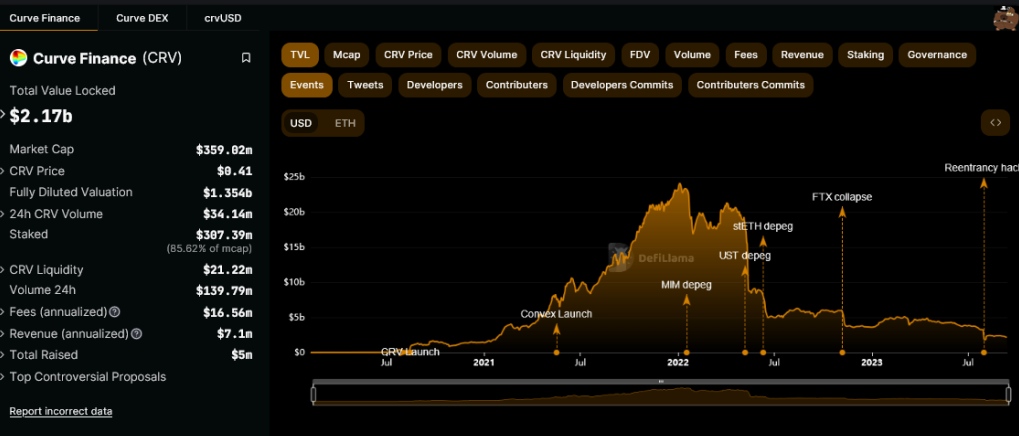Screen dimensions: 1019x436
Task: Enable the Developers metric
Action: click(435, 84)
